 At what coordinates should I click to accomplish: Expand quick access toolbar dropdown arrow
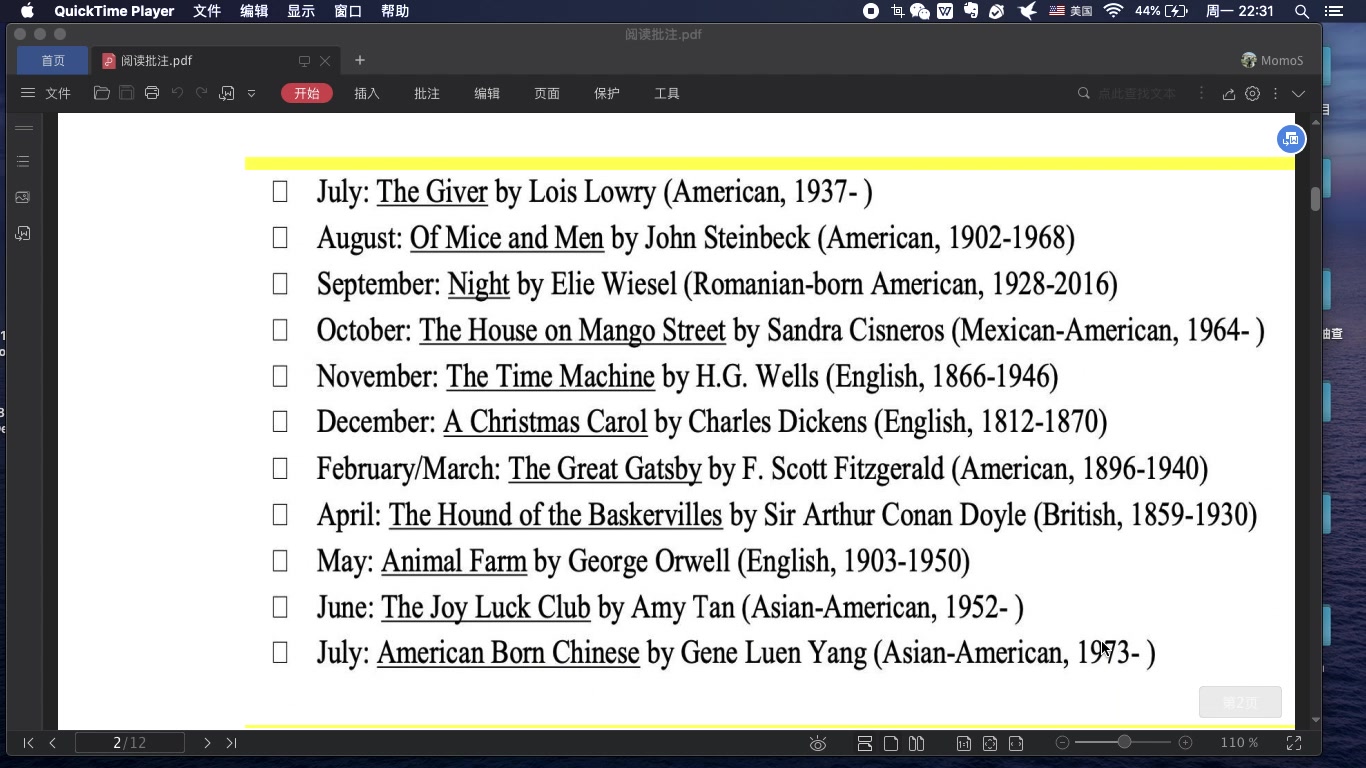(251, 93)
